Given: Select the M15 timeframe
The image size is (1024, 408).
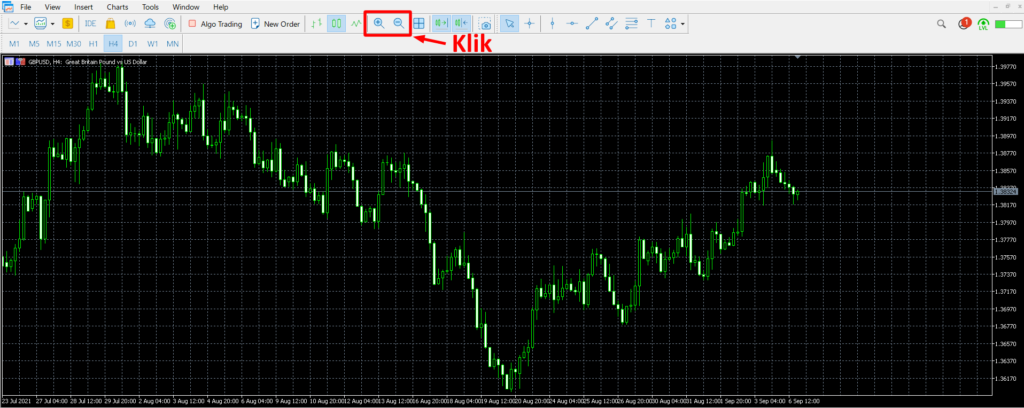Looking at the screenshot, I should [x=53, y=44].
